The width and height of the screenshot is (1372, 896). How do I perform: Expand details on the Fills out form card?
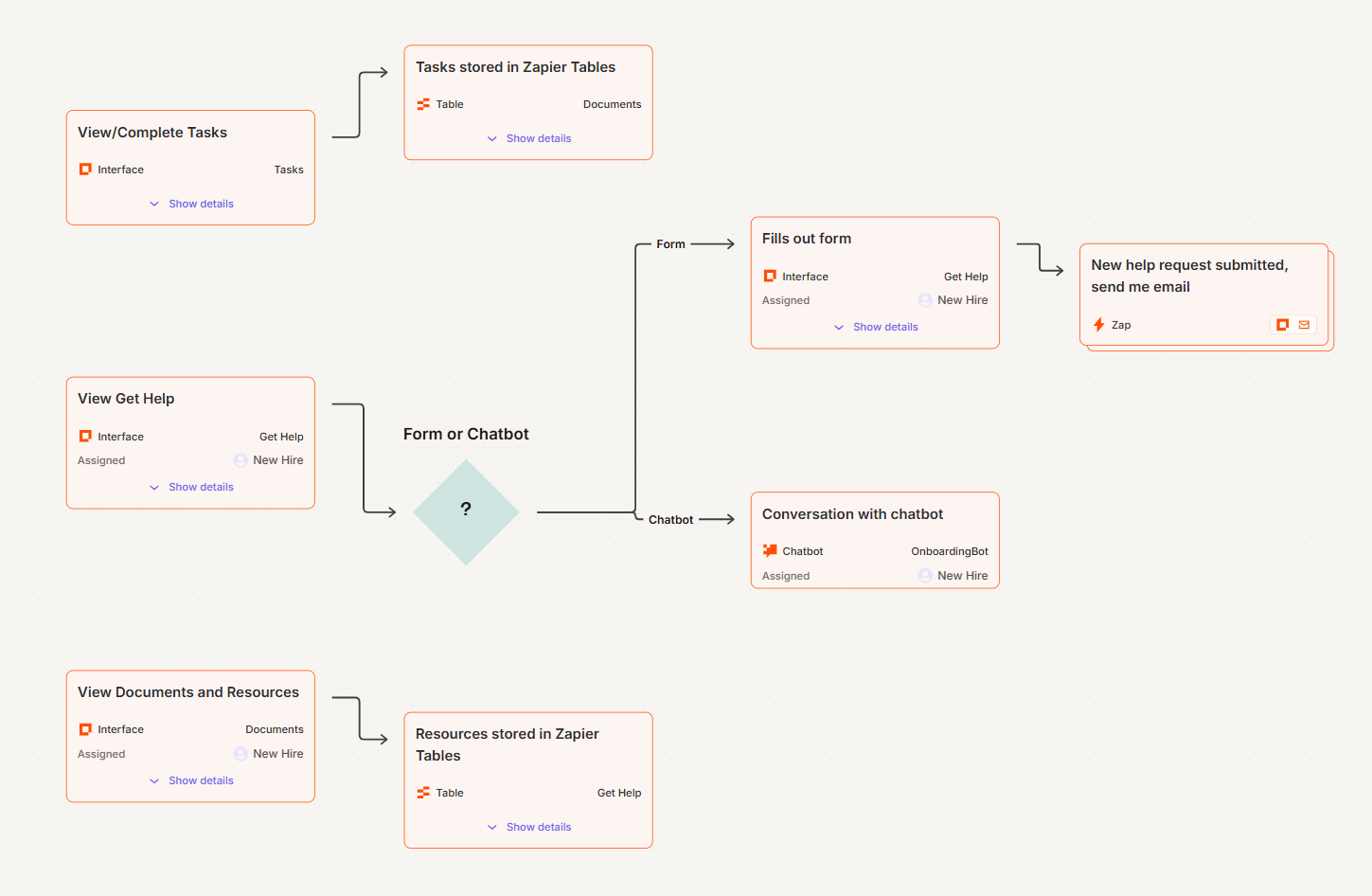tap(875, 326)
